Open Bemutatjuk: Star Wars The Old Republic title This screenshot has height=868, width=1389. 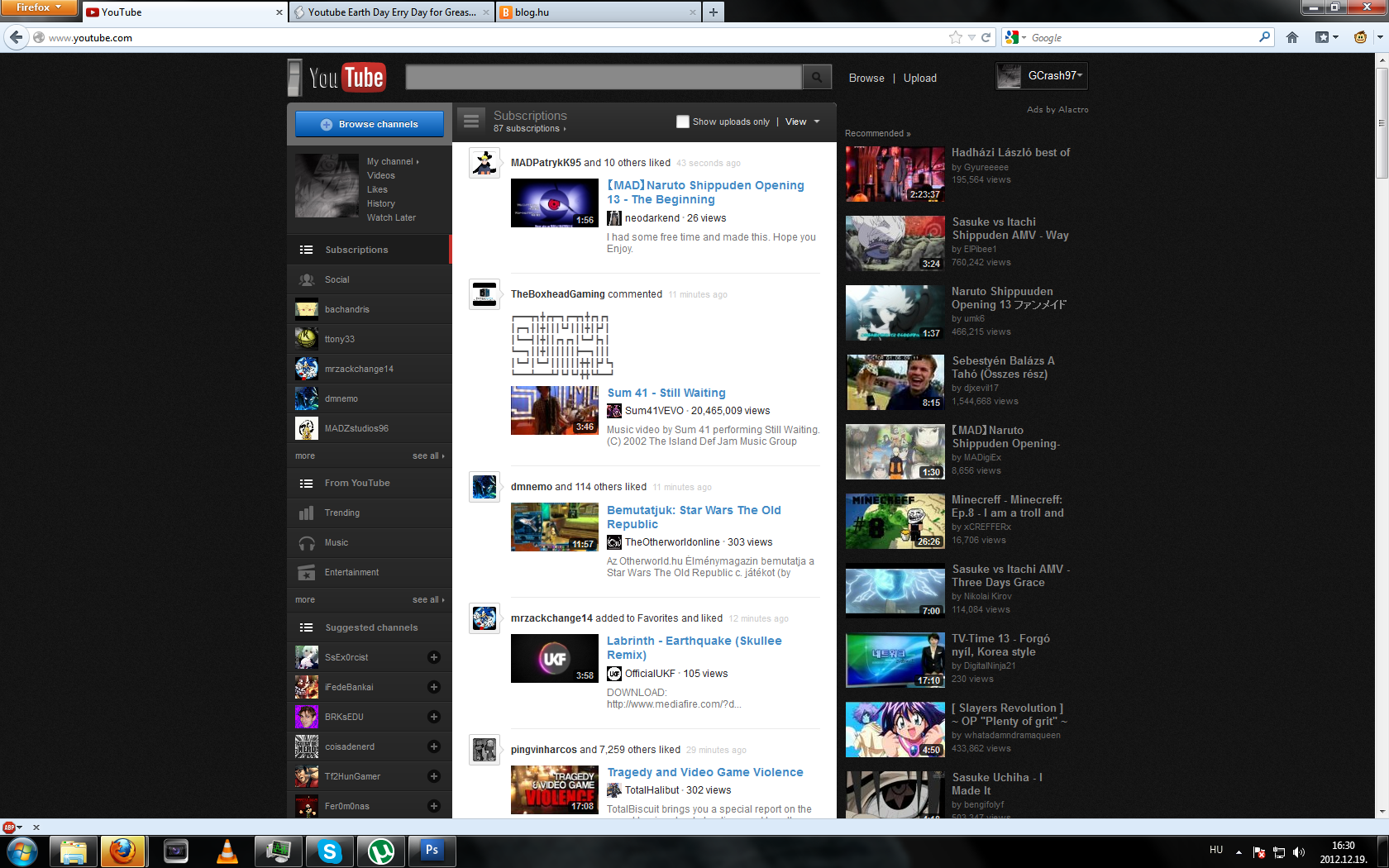pos(694,517)
